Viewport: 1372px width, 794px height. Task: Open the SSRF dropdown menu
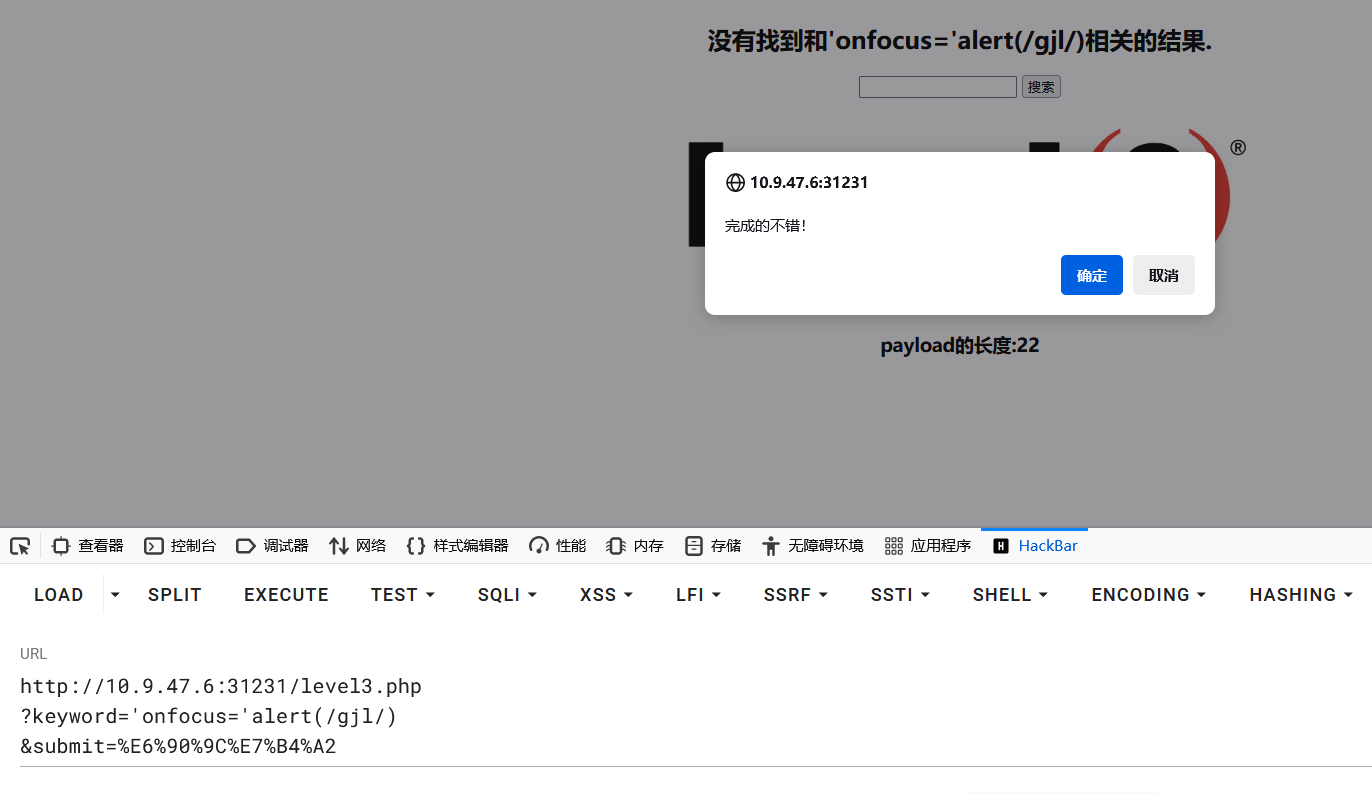coord(796,595)
